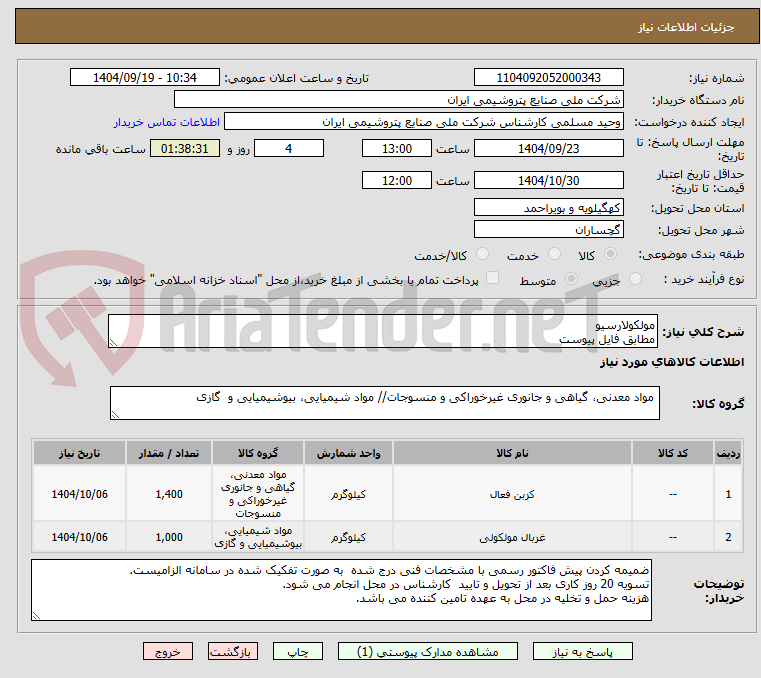Click the deadline hour field 13:00
761x678 pixels.
click(397, 149)
